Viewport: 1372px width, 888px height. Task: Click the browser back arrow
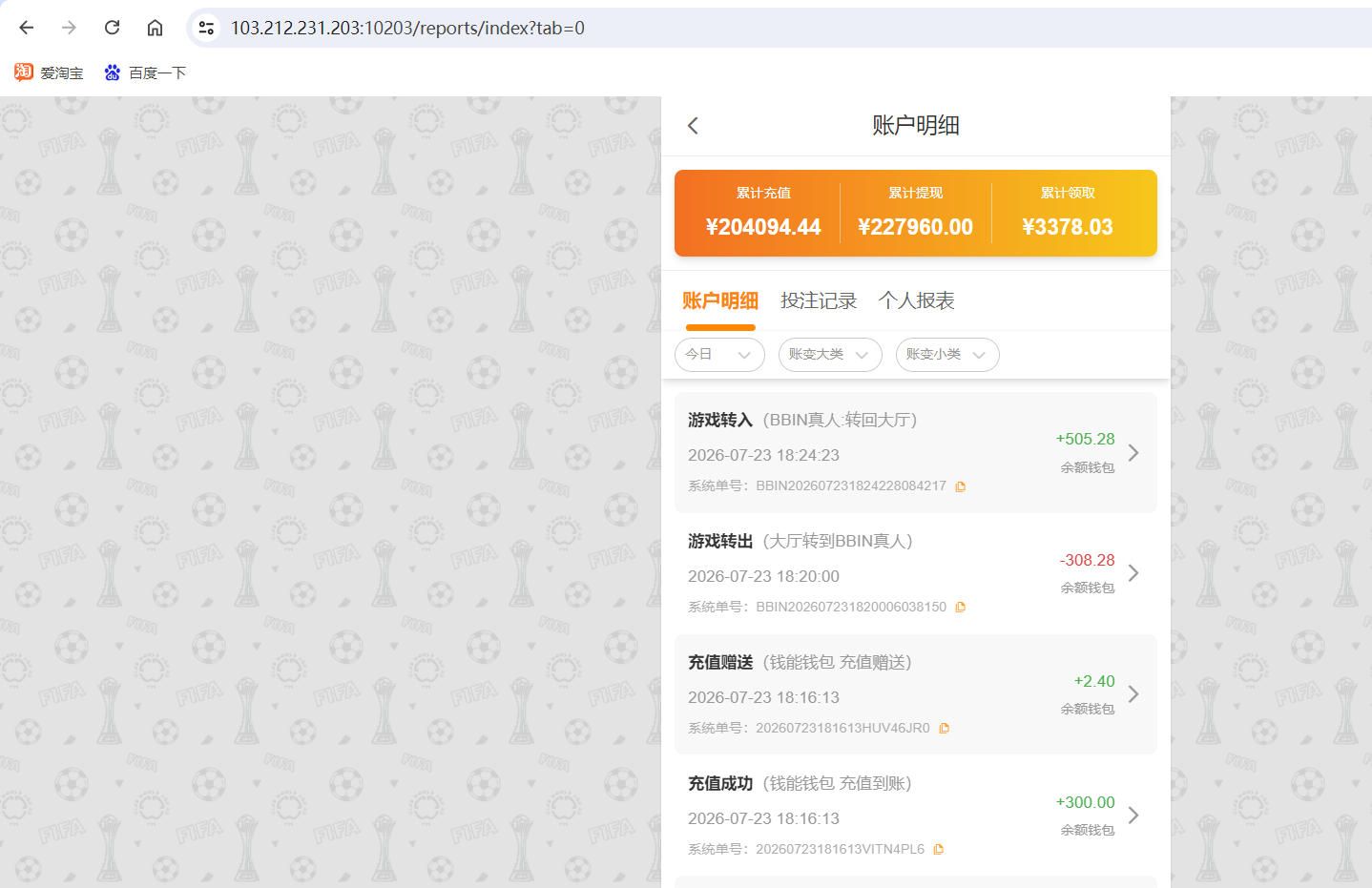pos(26,28)
